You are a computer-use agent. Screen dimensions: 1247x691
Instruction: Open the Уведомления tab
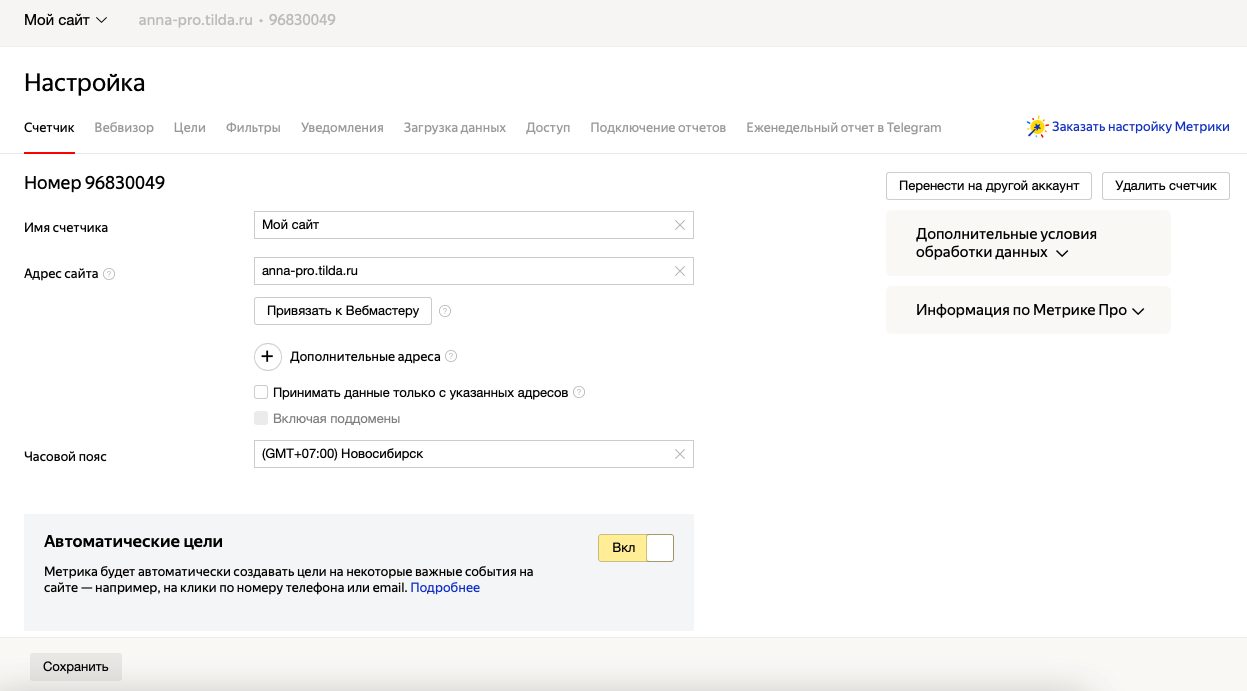coord(342,127)
